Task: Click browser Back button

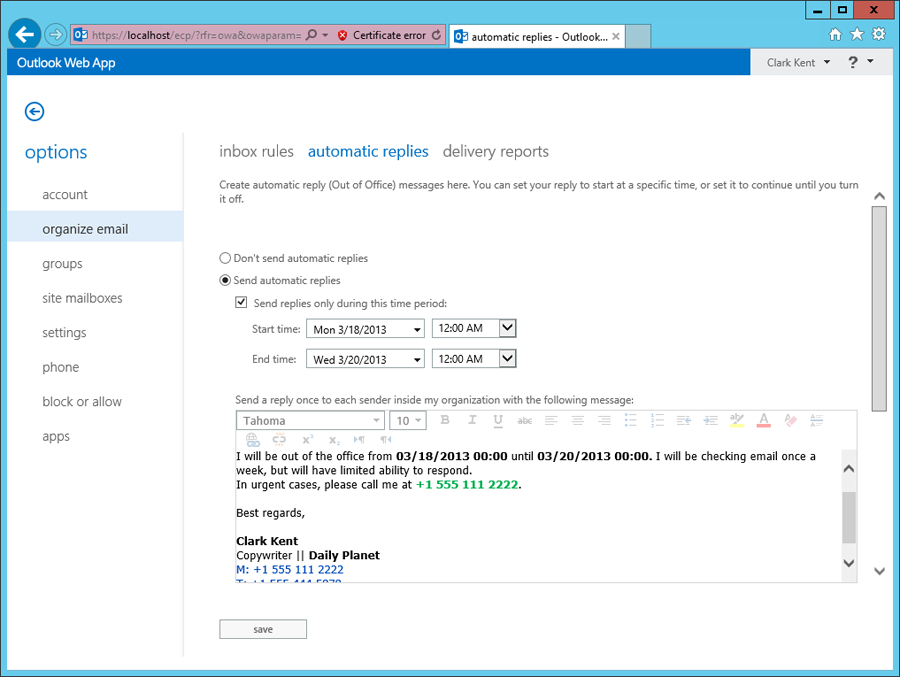Action: 25,35
